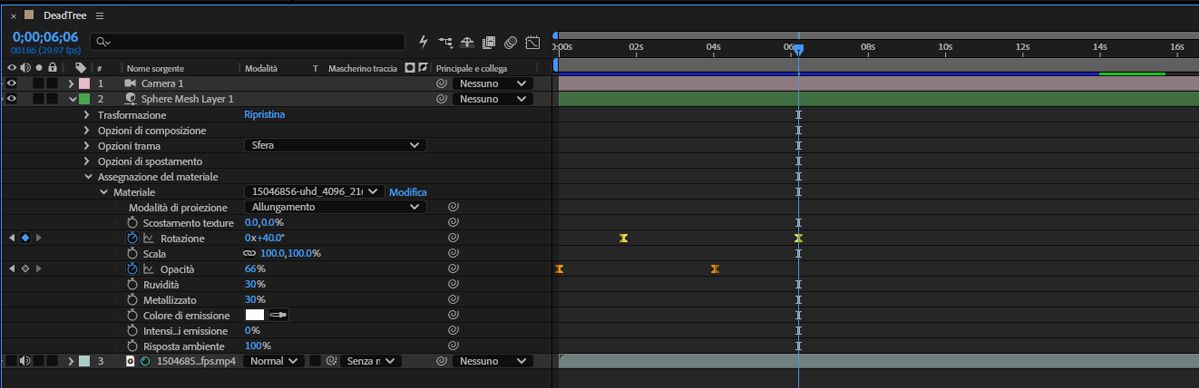
Task: Click the green label of Sphere Mesh Layer 1
Action: pos(84,99)
